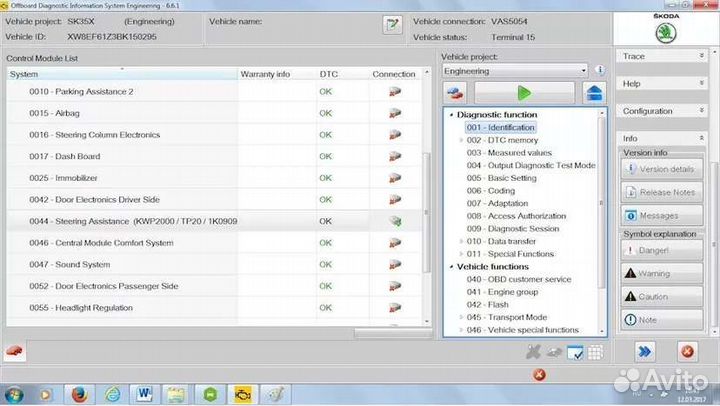Viewport: 720px width, 406px height.
Task: Click connection icon for 0055 Headlight Regulation
Action: (395, 307)
